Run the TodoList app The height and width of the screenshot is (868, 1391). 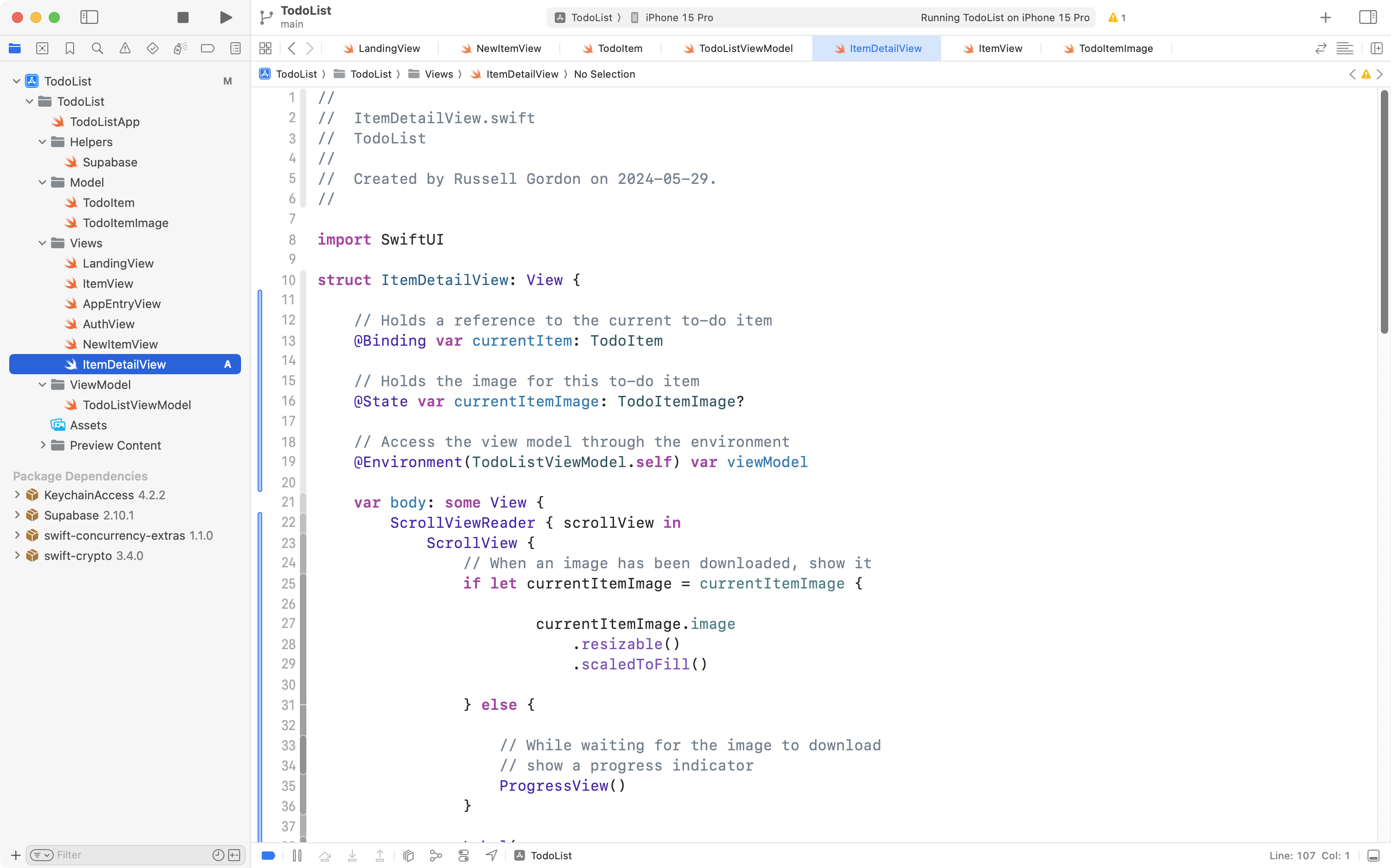[225, 17]
